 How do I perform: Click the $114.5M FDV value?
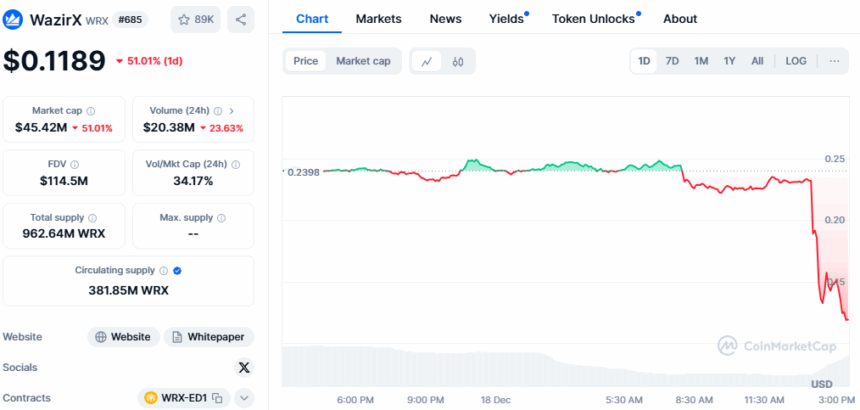click(64, 181)
